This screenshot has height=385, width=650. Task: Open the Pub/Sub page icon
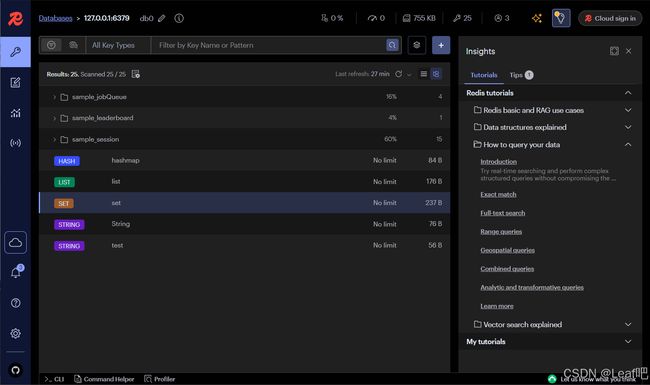[x=15, y=143]
